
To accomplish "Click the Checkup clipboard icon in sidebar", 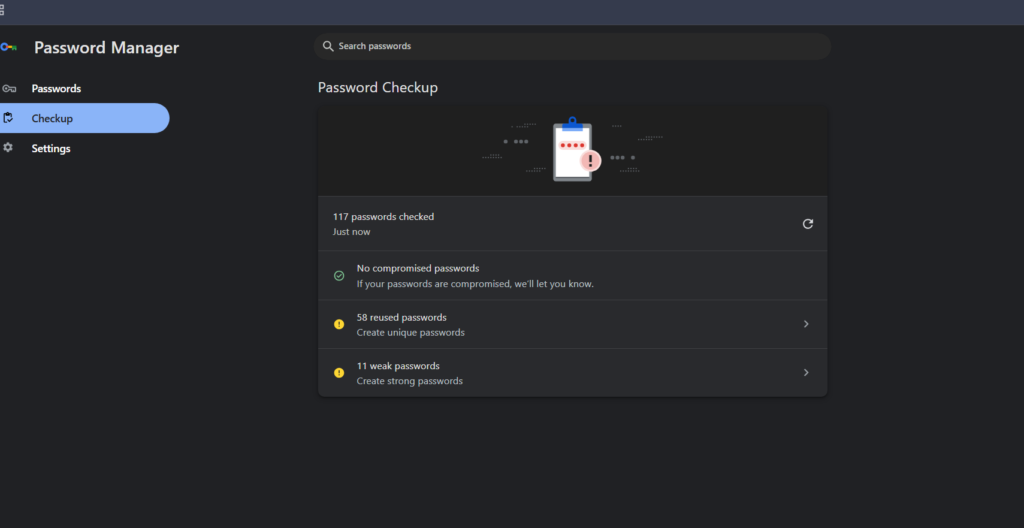I will click(8, 118).
